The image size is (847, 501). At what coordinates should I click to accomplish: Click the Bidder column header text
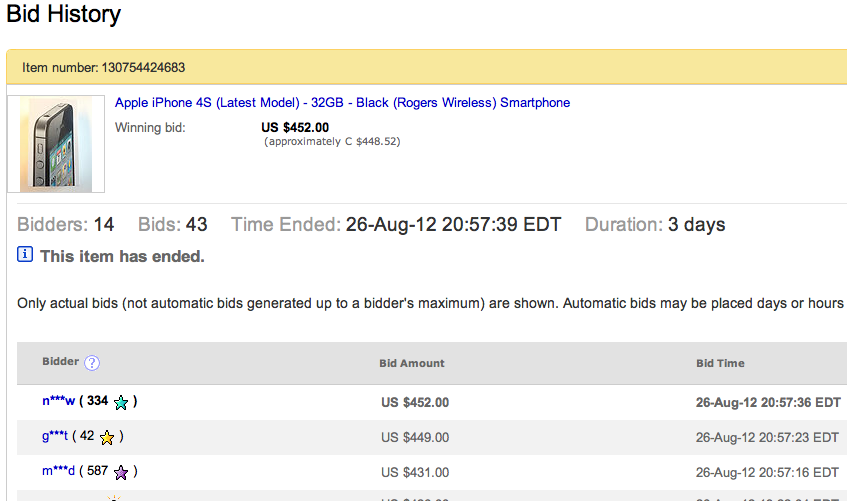pyautogui.click(x=60, y=362)
